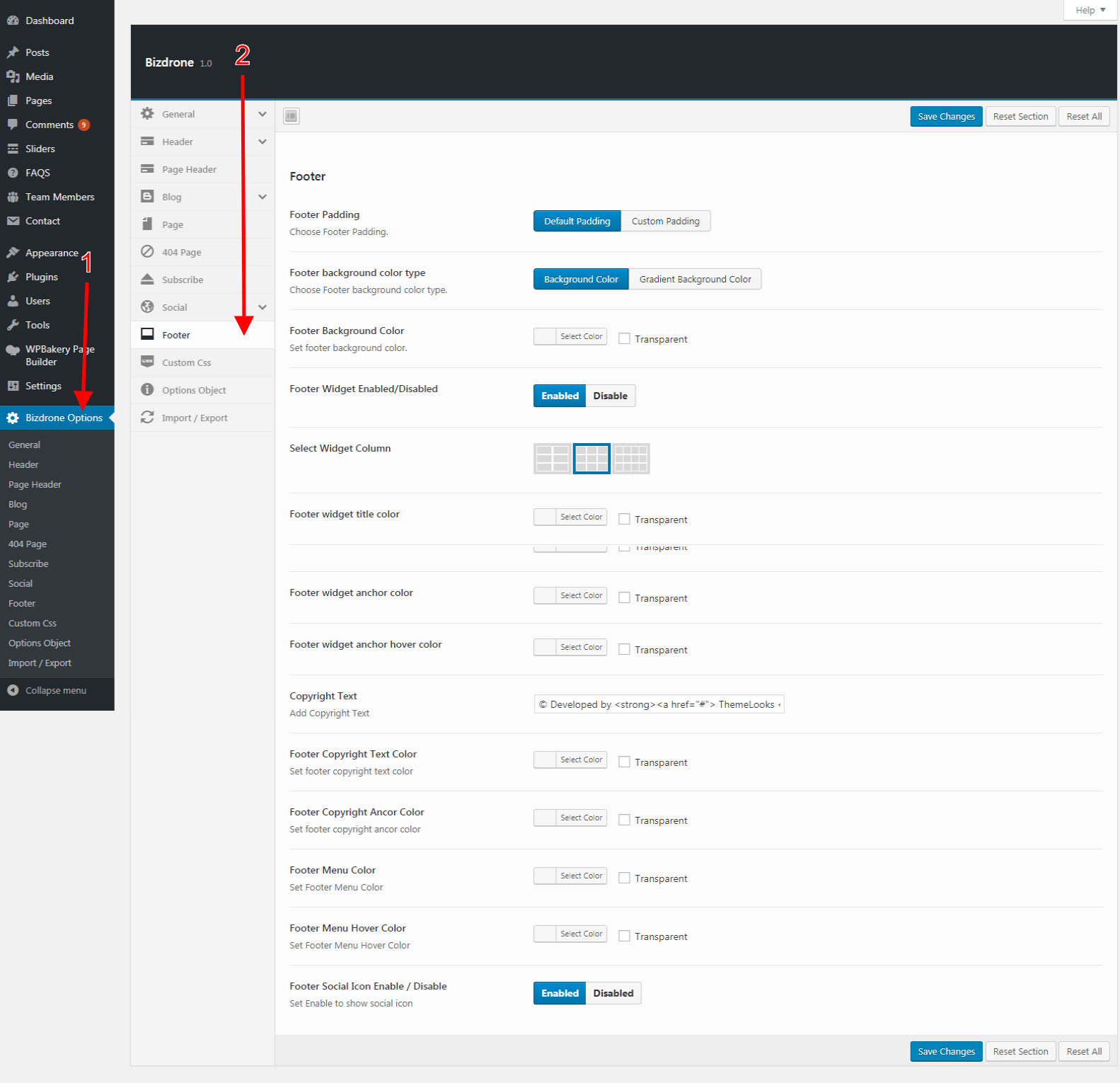Check Transparent for Footer widget anchor hover color

coord(624,649)
